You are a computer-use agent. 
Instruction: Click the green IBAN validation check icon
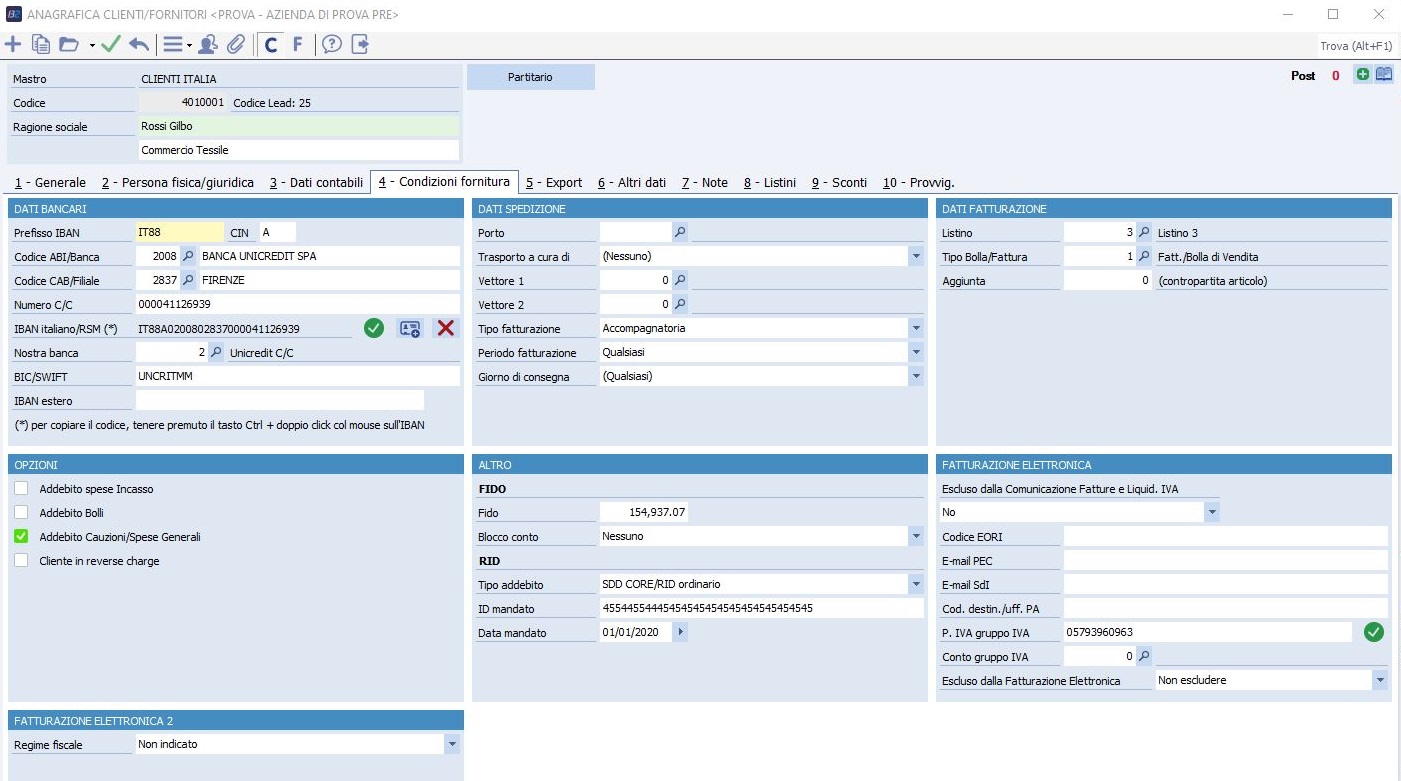[374, 328]
